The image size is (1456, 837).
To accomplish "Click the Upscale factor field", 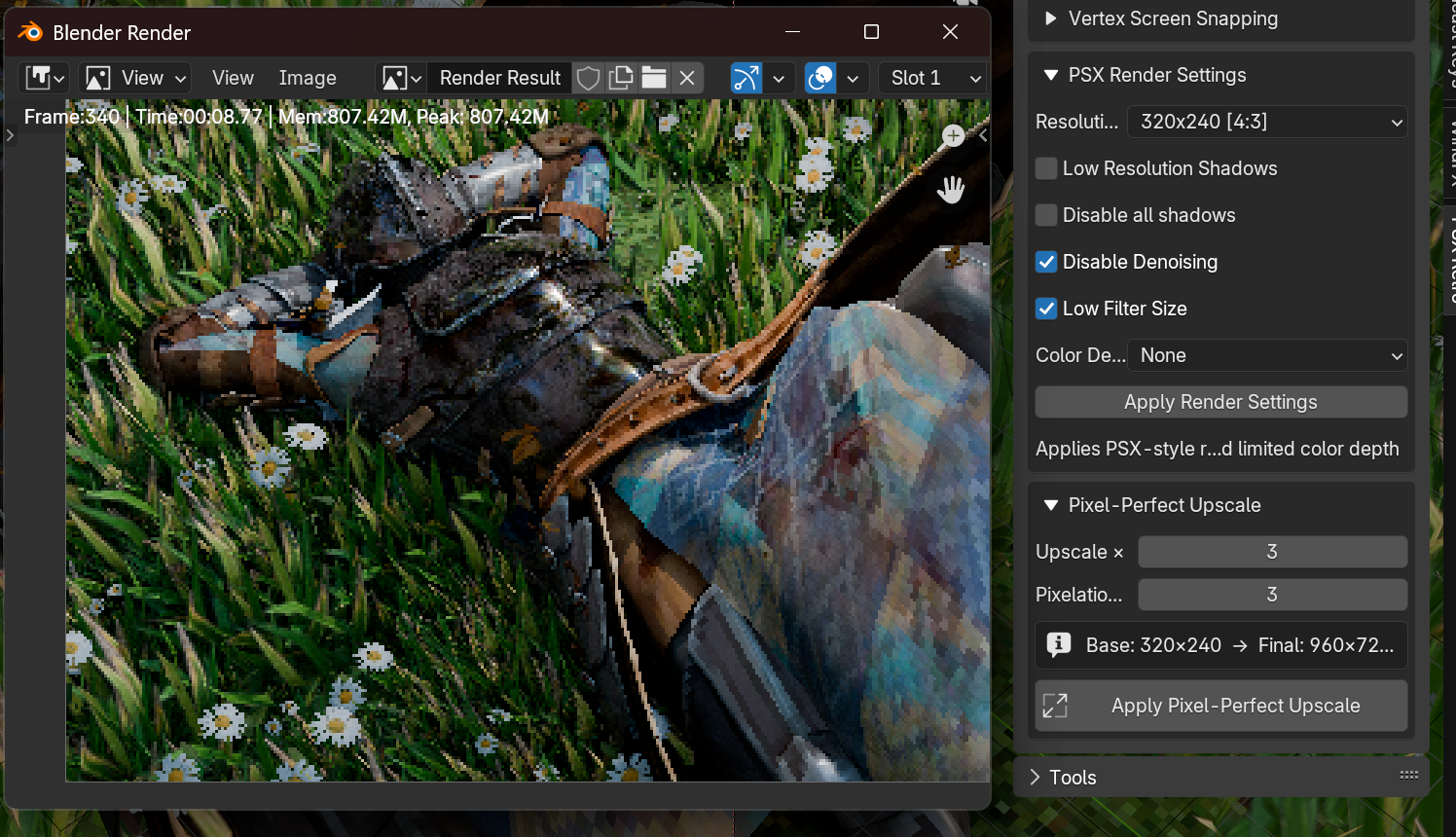I will pos(1272,552).
